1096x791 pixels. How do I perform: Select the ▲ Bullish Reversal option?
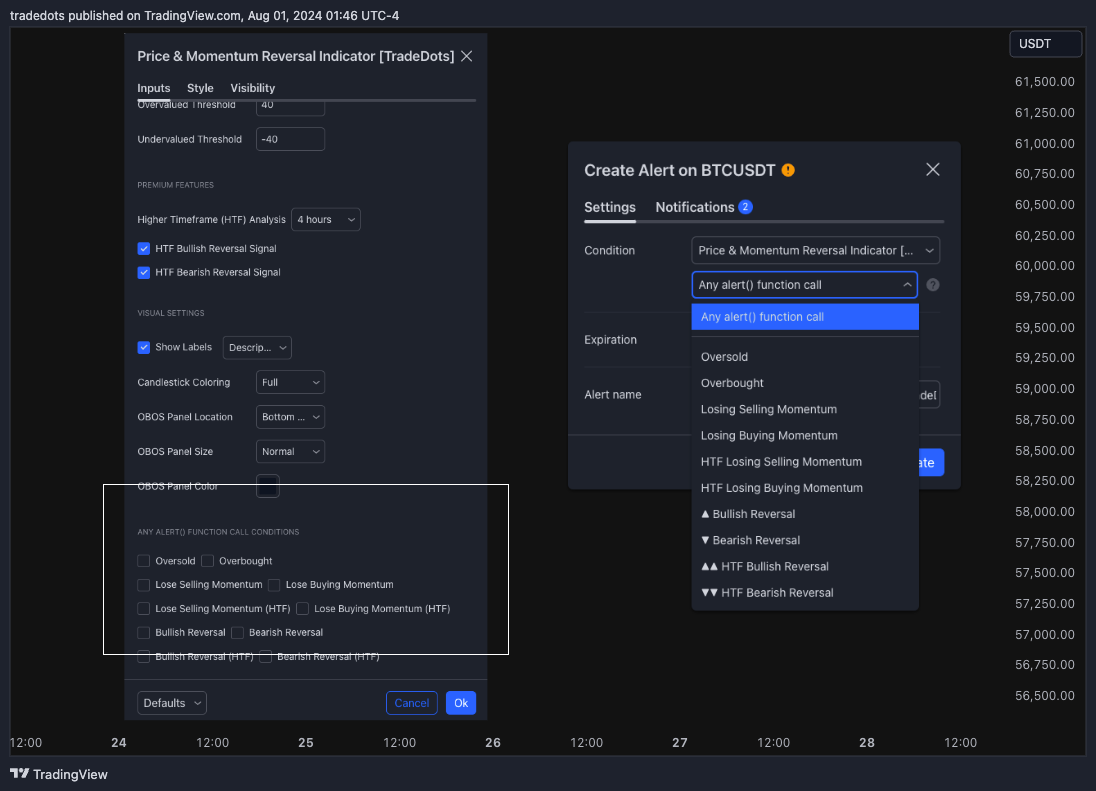point(805,514)
